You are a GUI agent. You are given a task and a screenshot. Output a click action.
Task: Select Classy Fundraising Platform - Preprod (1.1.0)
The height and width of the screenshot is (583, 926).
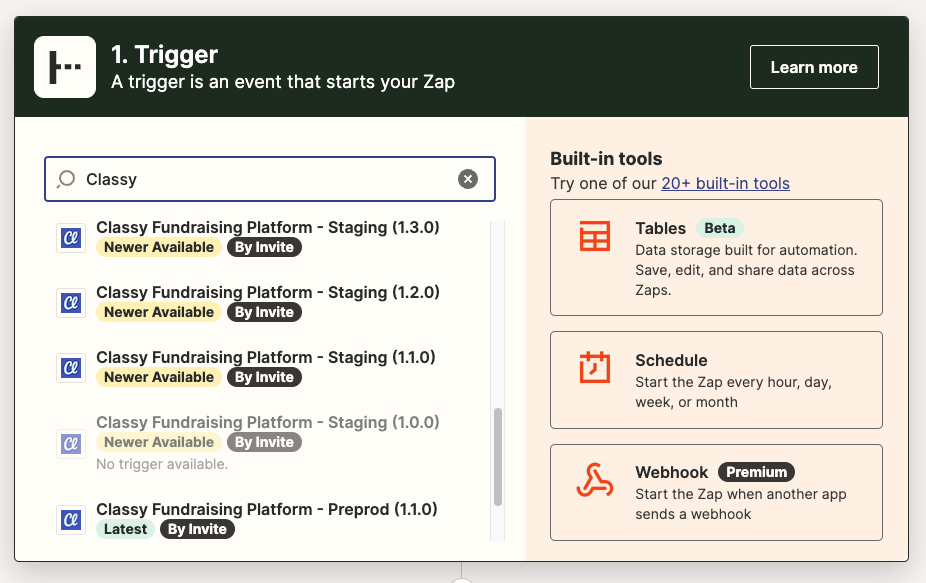click(272, 519)
